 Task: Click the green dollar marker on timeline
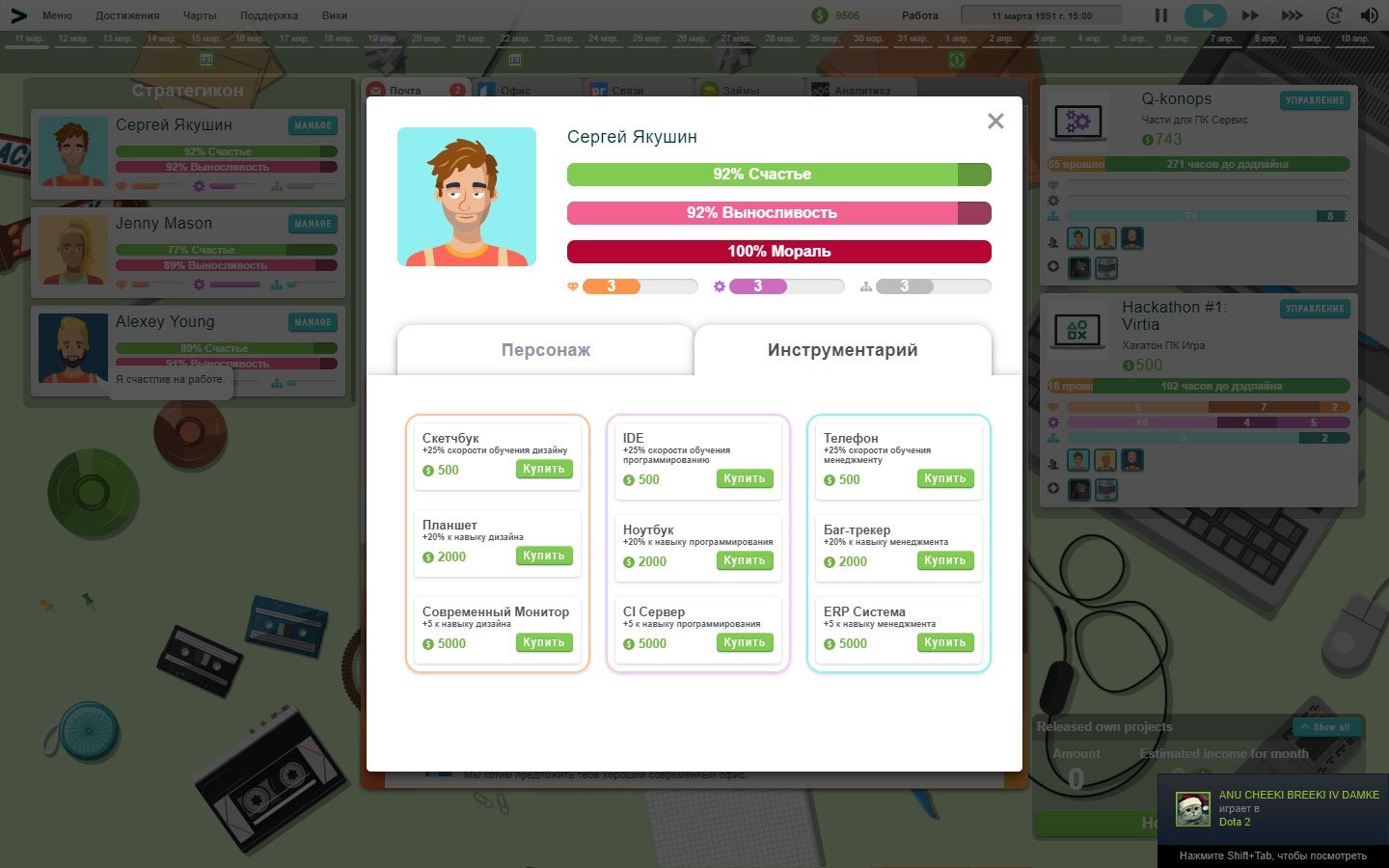click(x=956, y=60)
